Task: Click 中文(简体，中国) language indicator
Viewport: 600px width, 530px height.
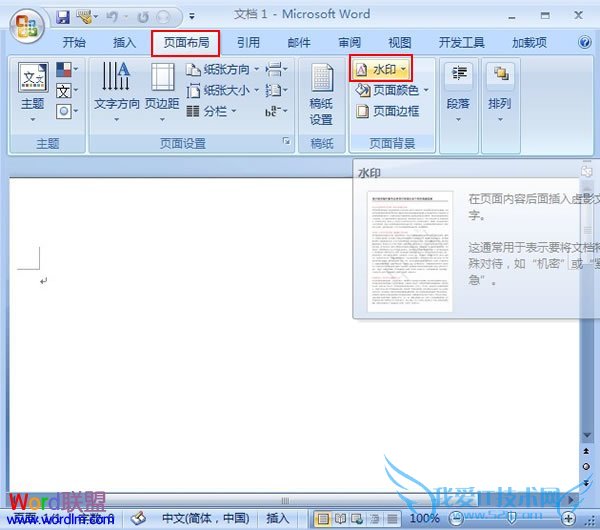Action: click(205, 519)
